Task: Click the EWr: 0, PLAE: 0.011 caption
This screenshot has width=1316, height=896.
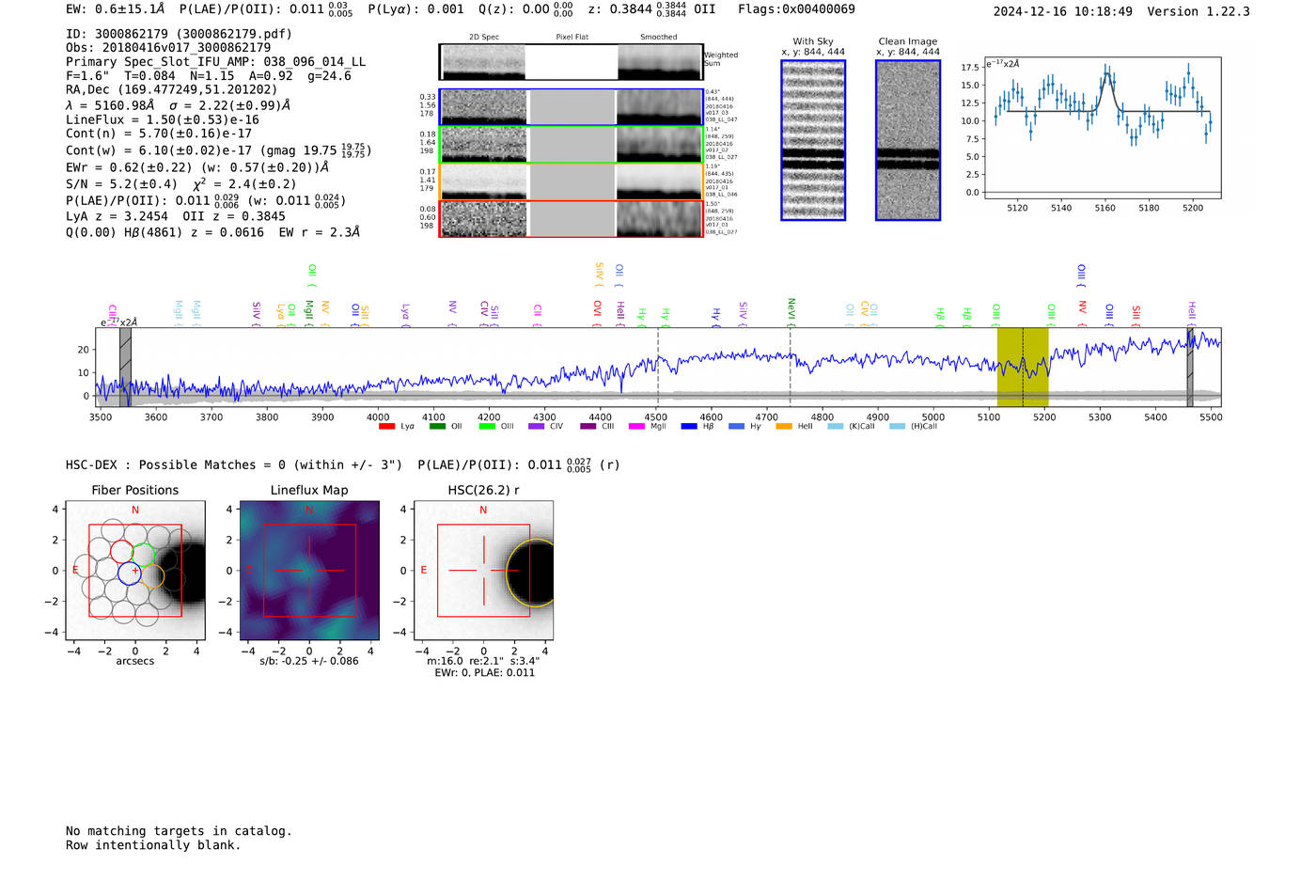Action: [484, 673]
